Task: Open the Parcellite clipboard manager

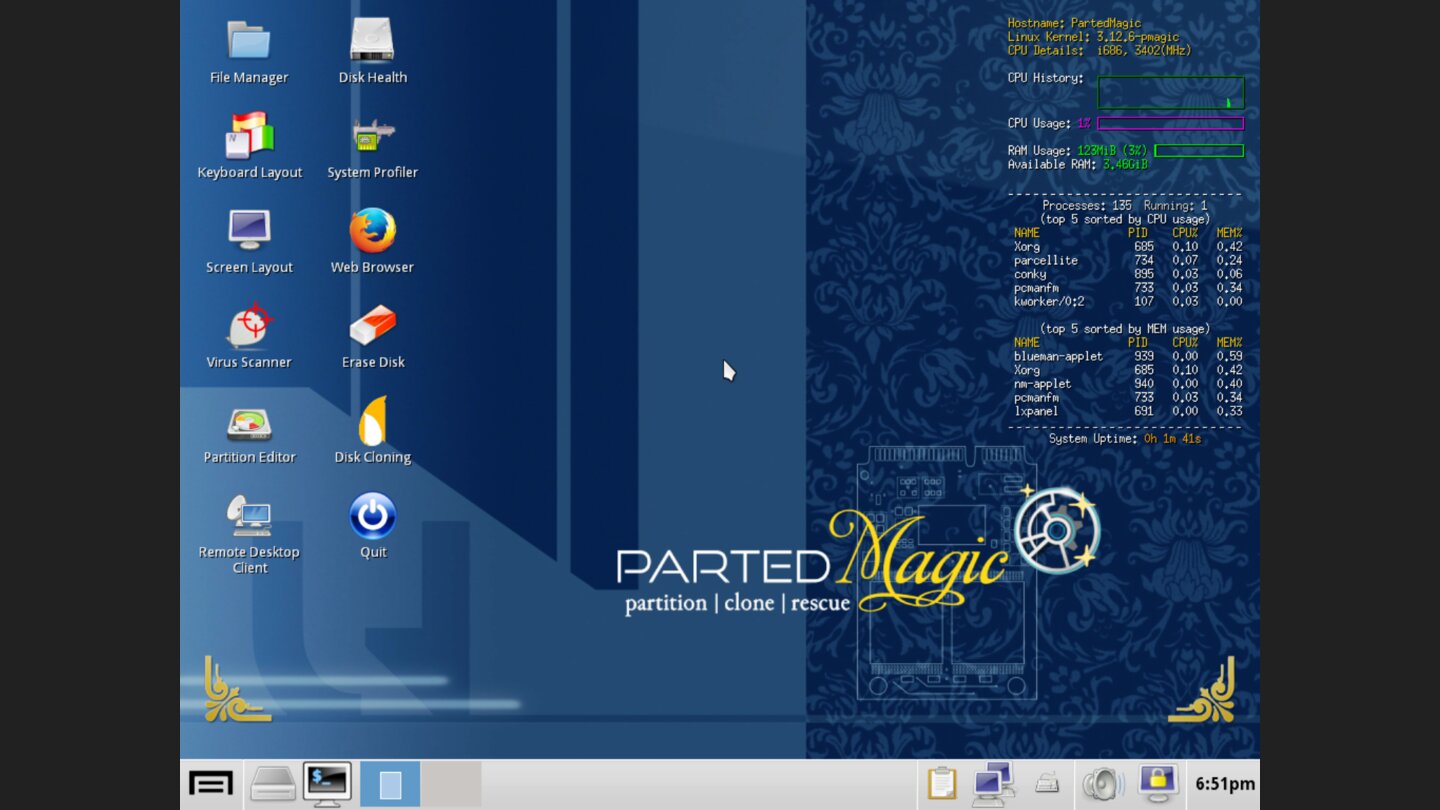Action: point(940,783)
